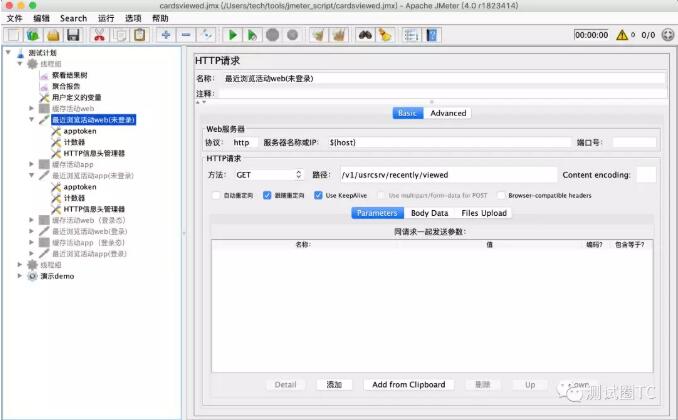The width and height of the screenshot is (678, 420).
Task: Open the 编辑 menu
Action: (x=41, y=18)
